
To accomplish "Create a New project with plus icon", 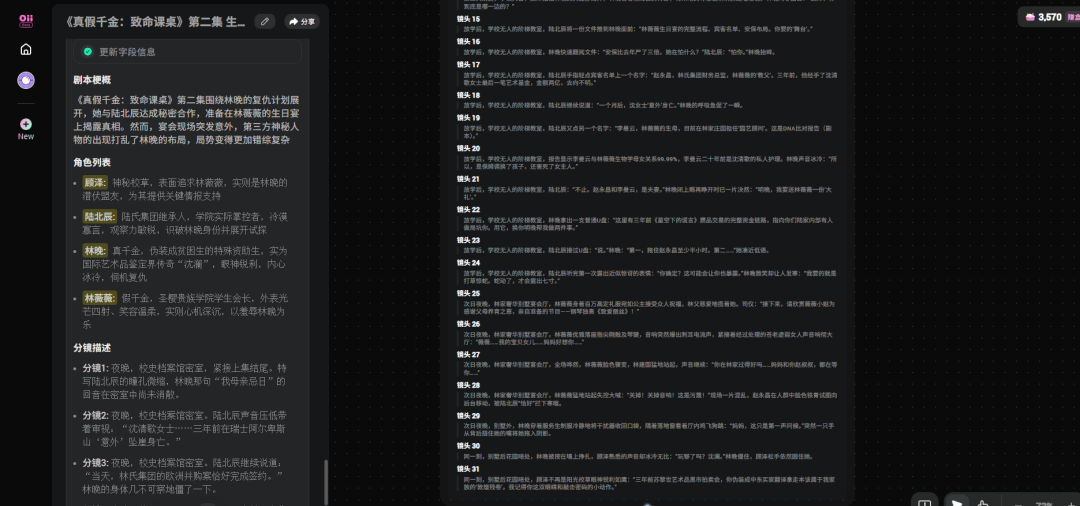I will 25,125.
